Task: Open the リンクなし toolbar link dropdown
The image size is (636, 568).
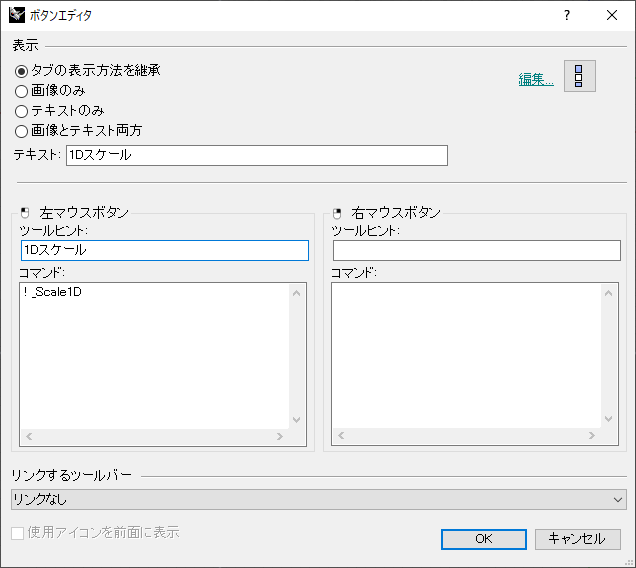Action: 319,499
